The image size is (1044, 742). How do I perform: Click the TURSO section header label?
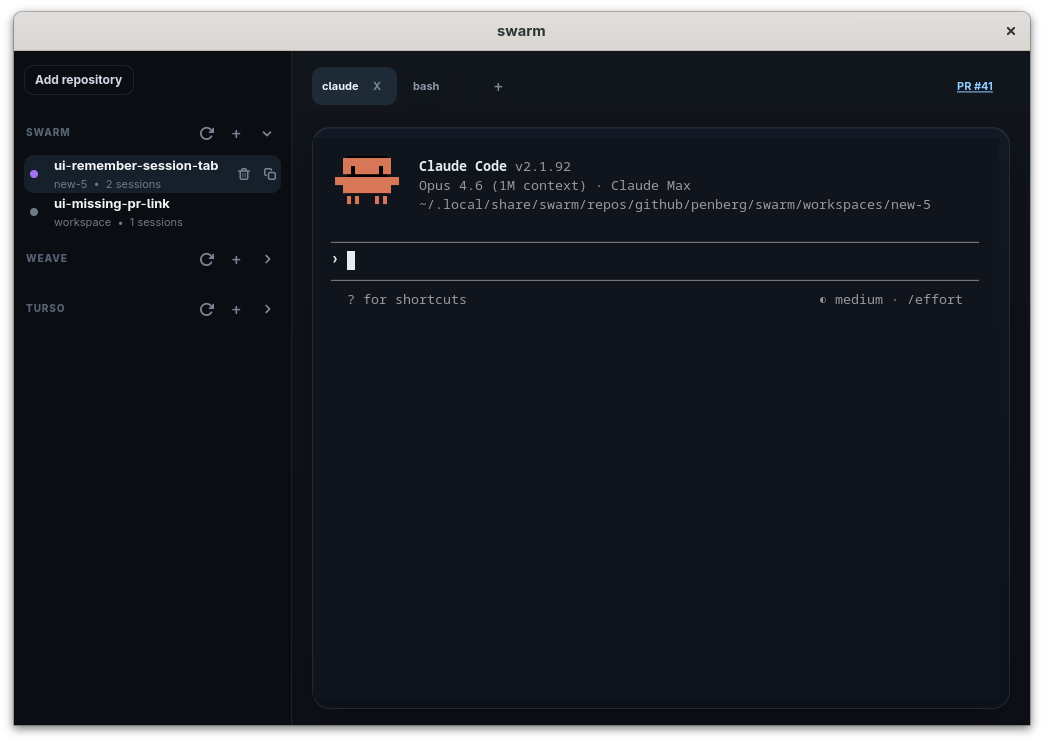(x=45, y=308)
